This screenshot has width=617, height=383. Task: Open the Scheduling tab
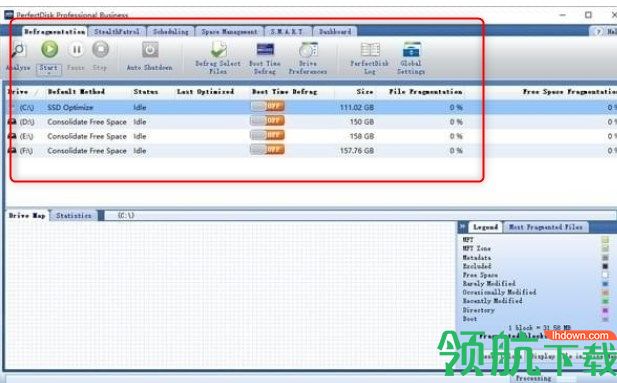[x=171, y=31]
